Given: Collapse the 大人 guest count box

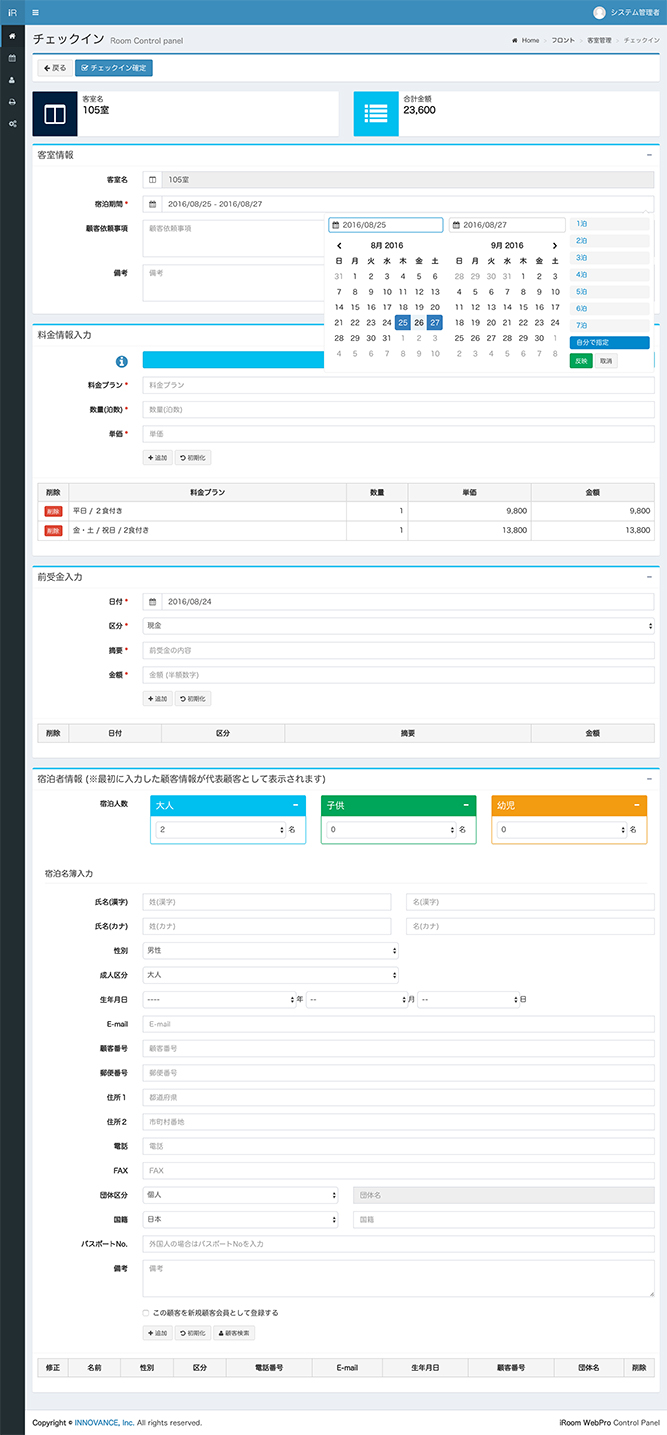Looking at the screenshot, I should (295, 805).
